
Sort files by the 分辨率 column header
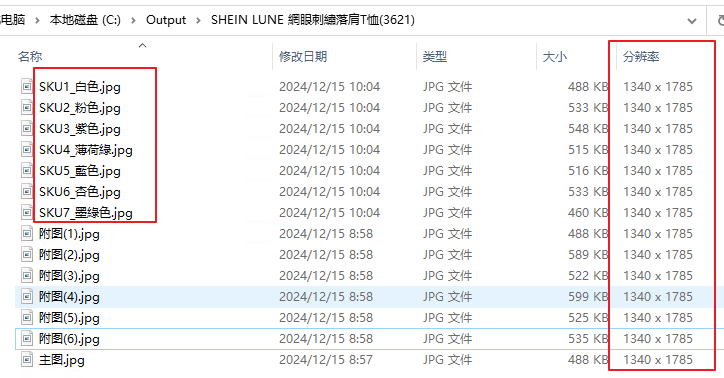point(641,56)
